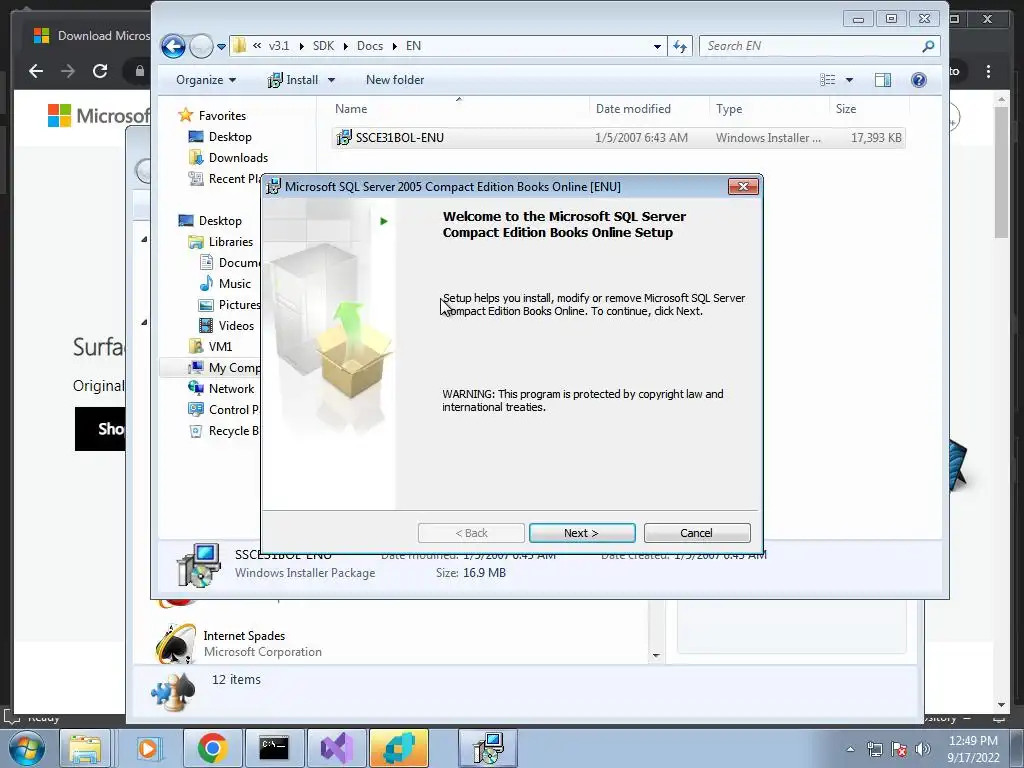Viewport: 1024px width, 768px height.
Task: Toggle the preview pane icon
Action: 883,80
